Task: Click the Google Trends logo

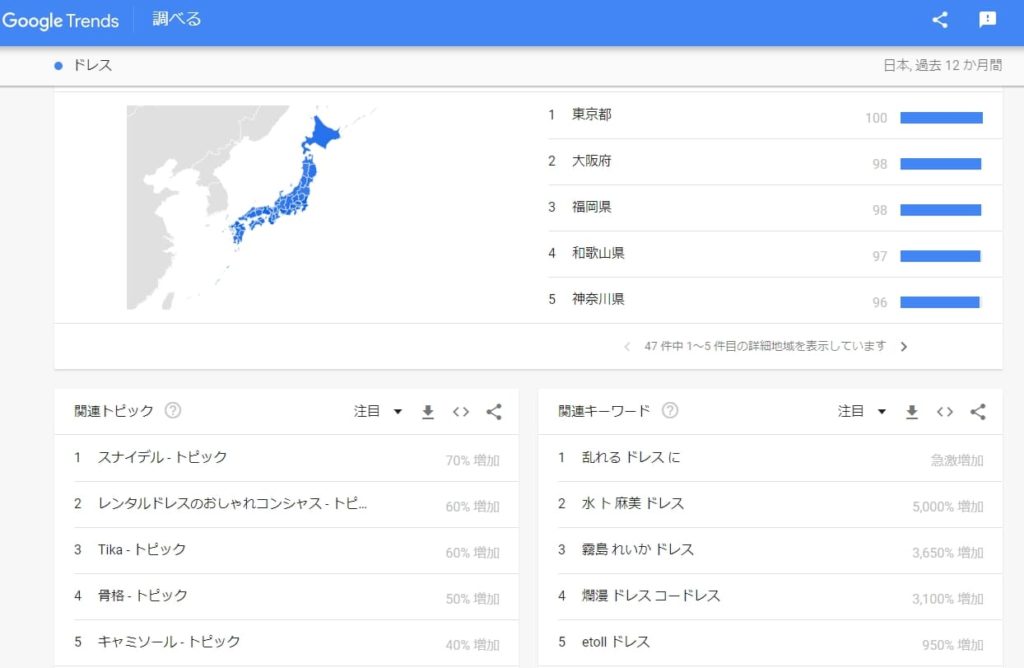Action: click(x=61, y=21)
